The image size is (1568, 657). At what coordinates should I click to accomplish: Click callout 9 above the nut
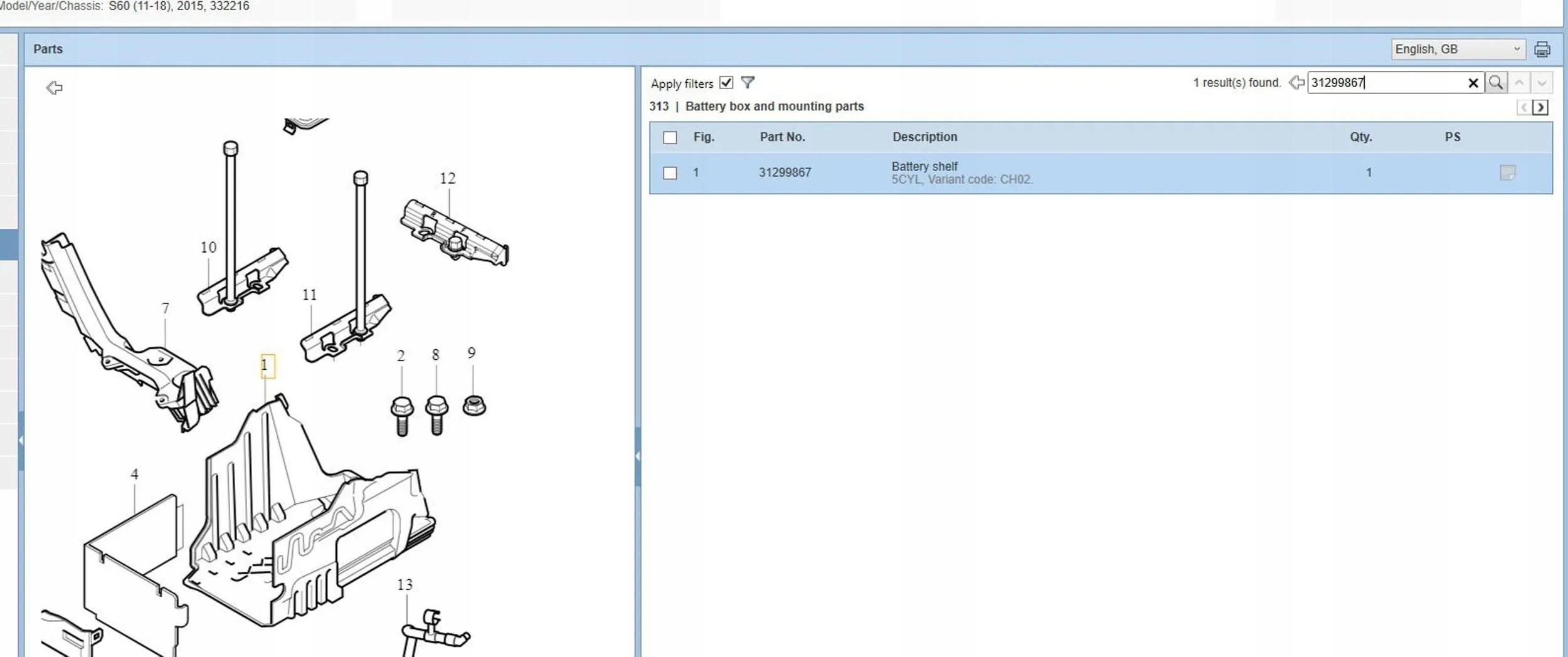pyautogui.click(x=472, y=353)
